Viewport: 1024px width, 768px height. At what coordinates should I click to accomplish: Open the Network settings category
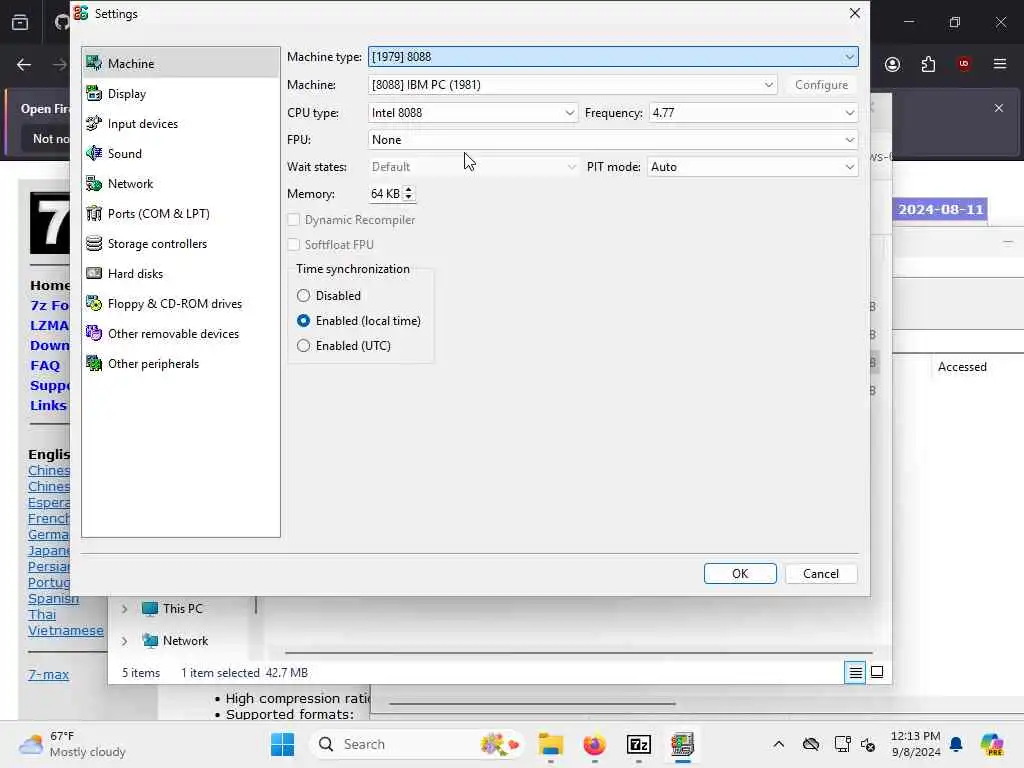(x=181, y=184)
